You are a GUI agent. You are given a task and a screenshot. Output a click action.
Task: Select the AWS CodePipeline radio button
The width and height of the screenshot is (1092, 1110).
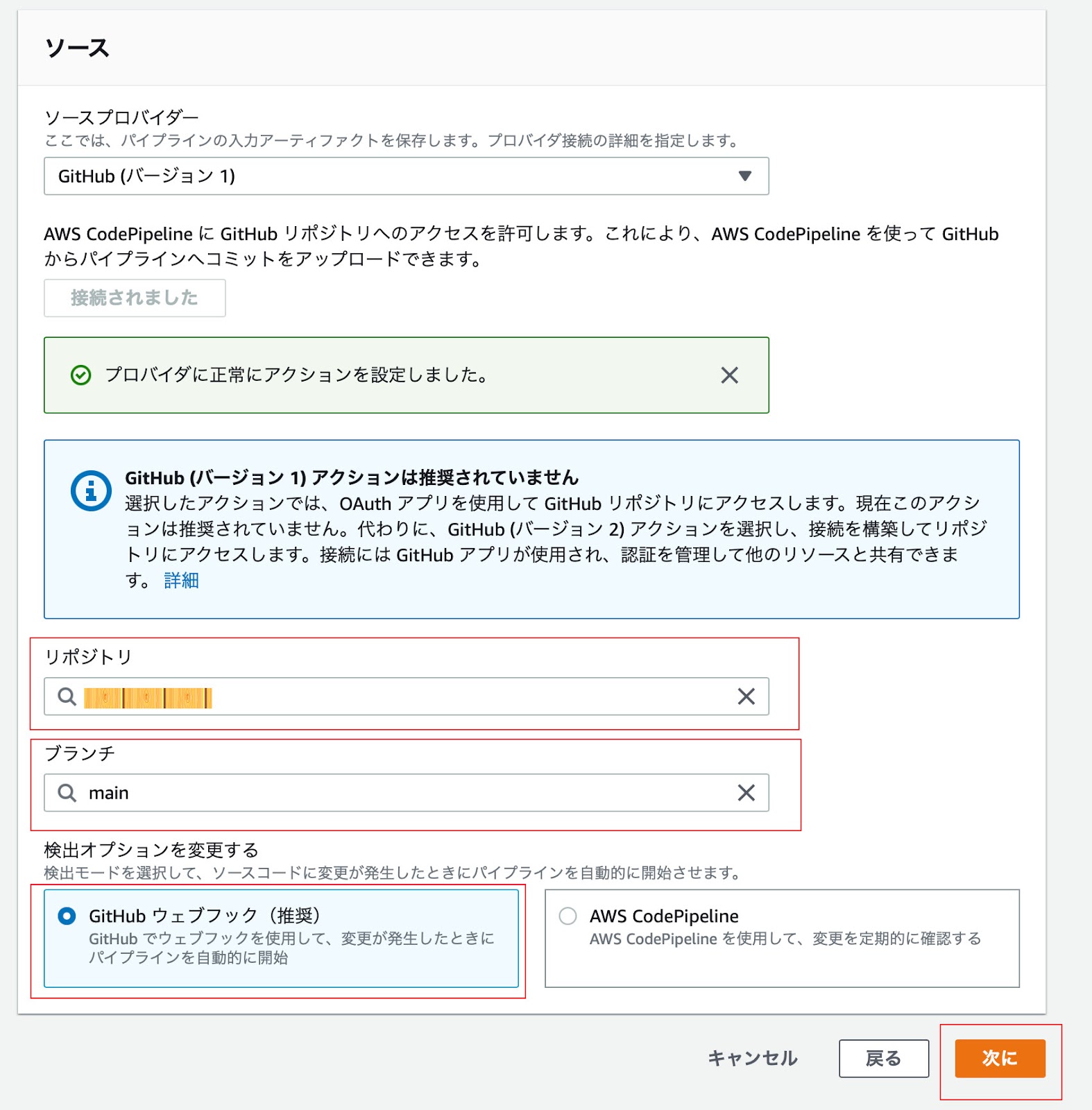pos(568,916)
